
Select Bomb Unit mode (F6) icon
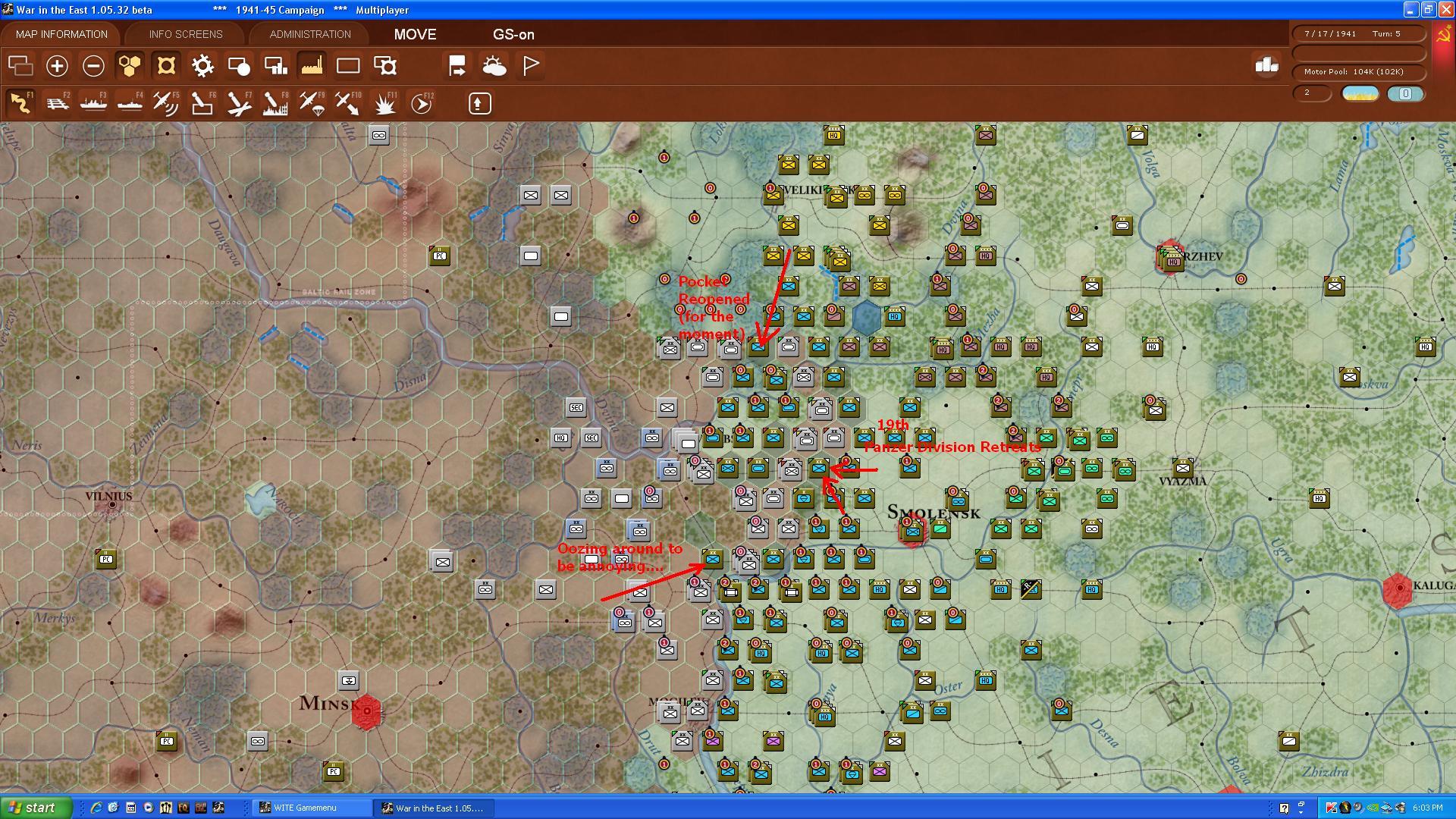click(x=202, y=102)
